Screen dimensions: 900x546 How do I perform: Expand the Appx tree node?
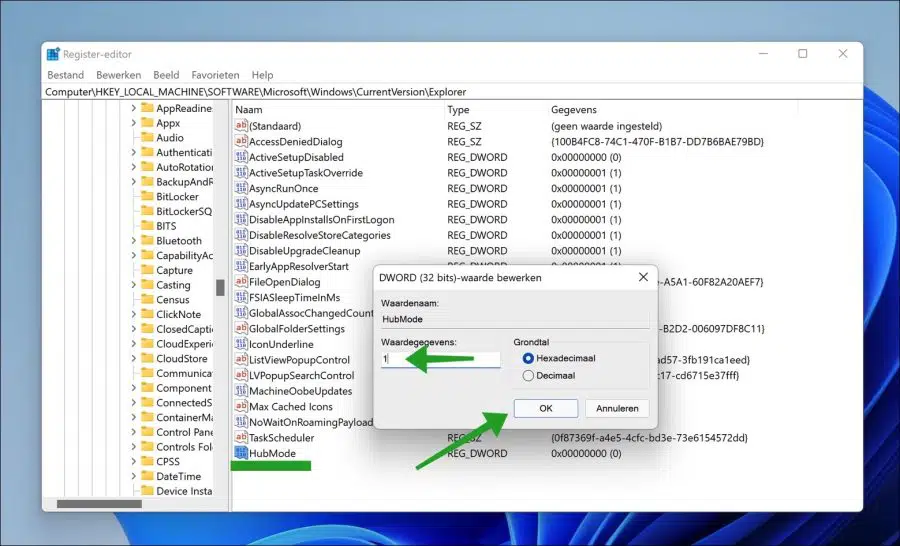click(134, 123)
